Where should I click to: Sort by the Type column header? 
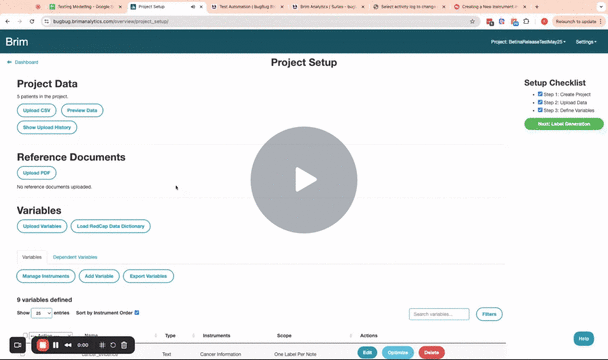point(170,336)
